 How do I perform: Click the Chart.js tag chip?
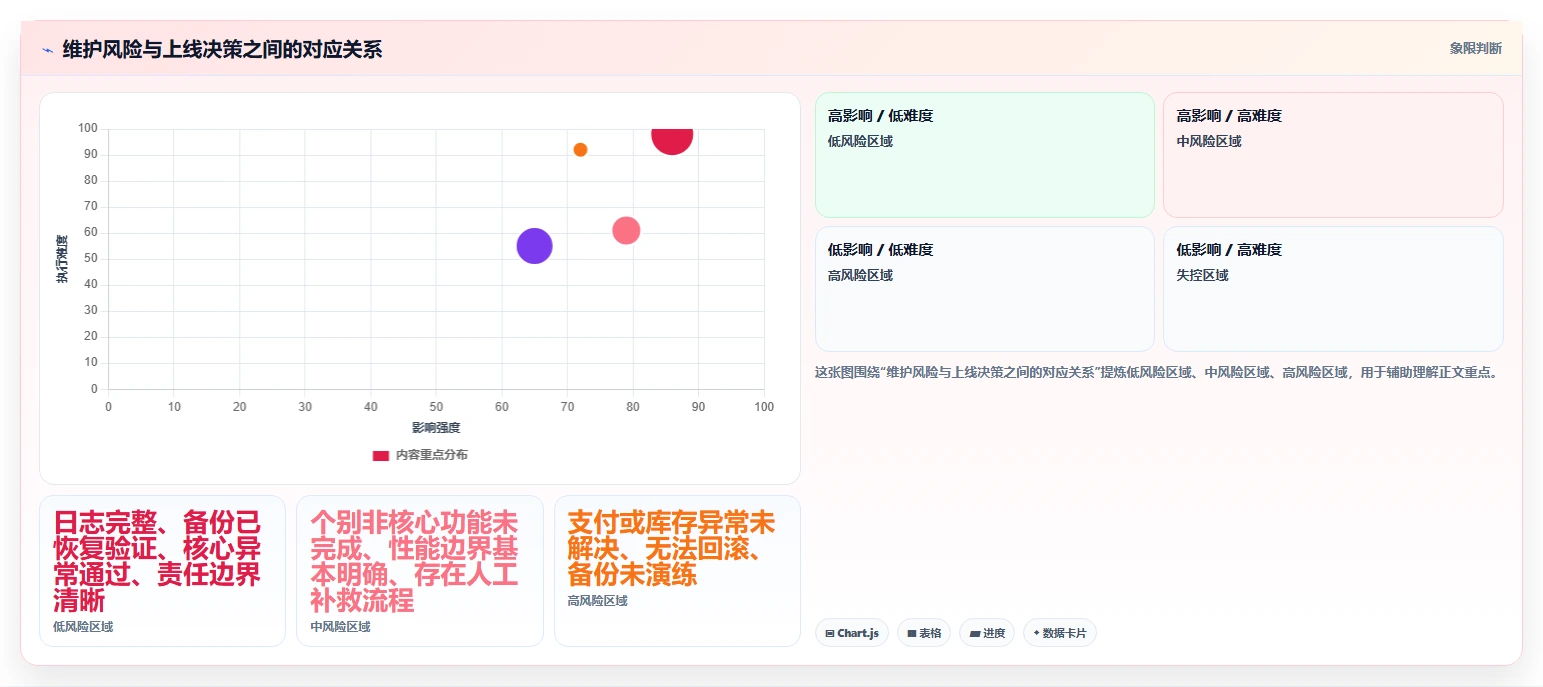pyautogui.click(x=852, y=633)
